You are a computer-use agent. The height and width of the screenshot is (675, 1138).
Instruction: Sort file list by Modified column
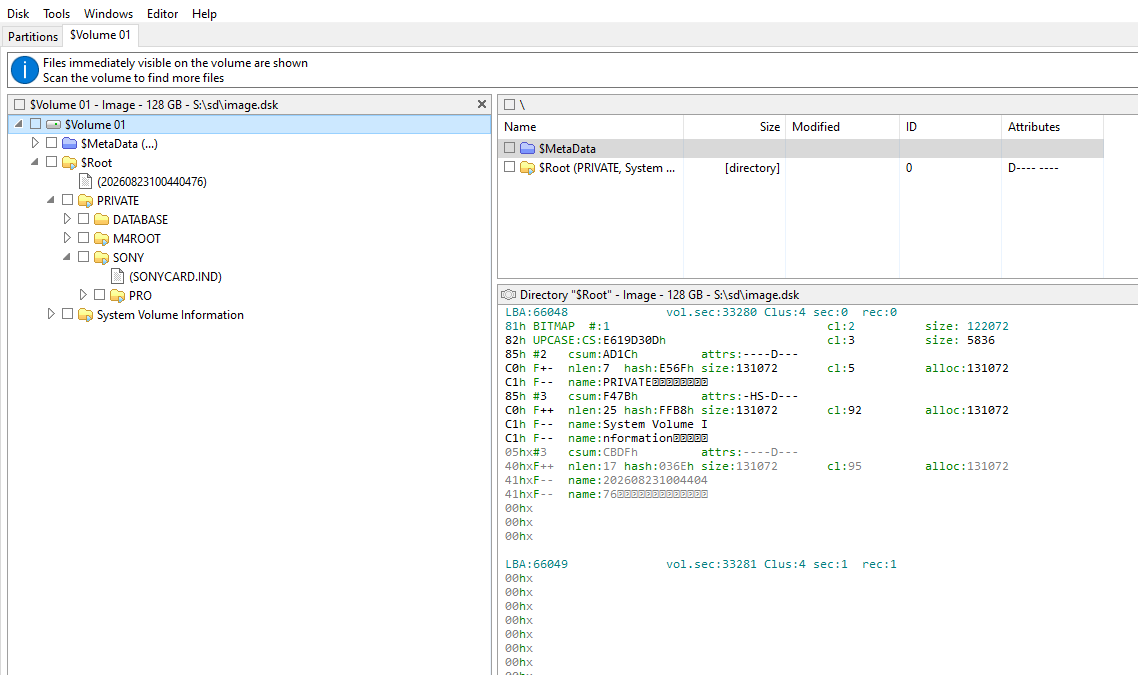[x=842, y=126]
